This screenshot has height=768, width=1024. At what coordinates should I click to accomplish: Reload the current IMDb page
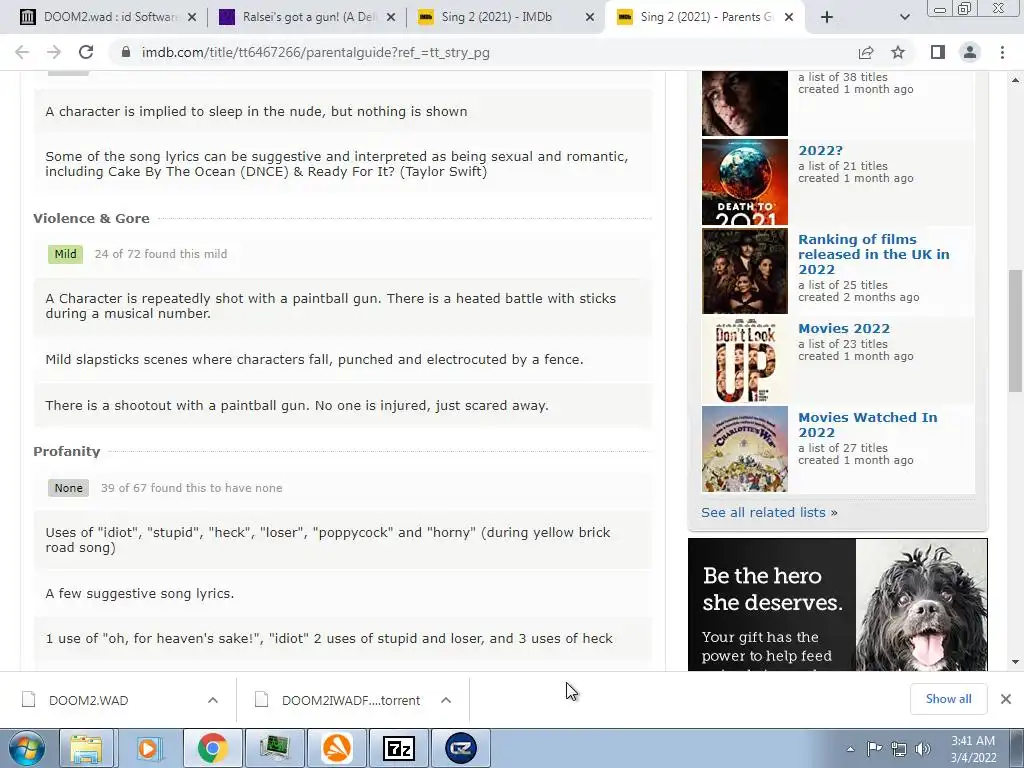86,52
